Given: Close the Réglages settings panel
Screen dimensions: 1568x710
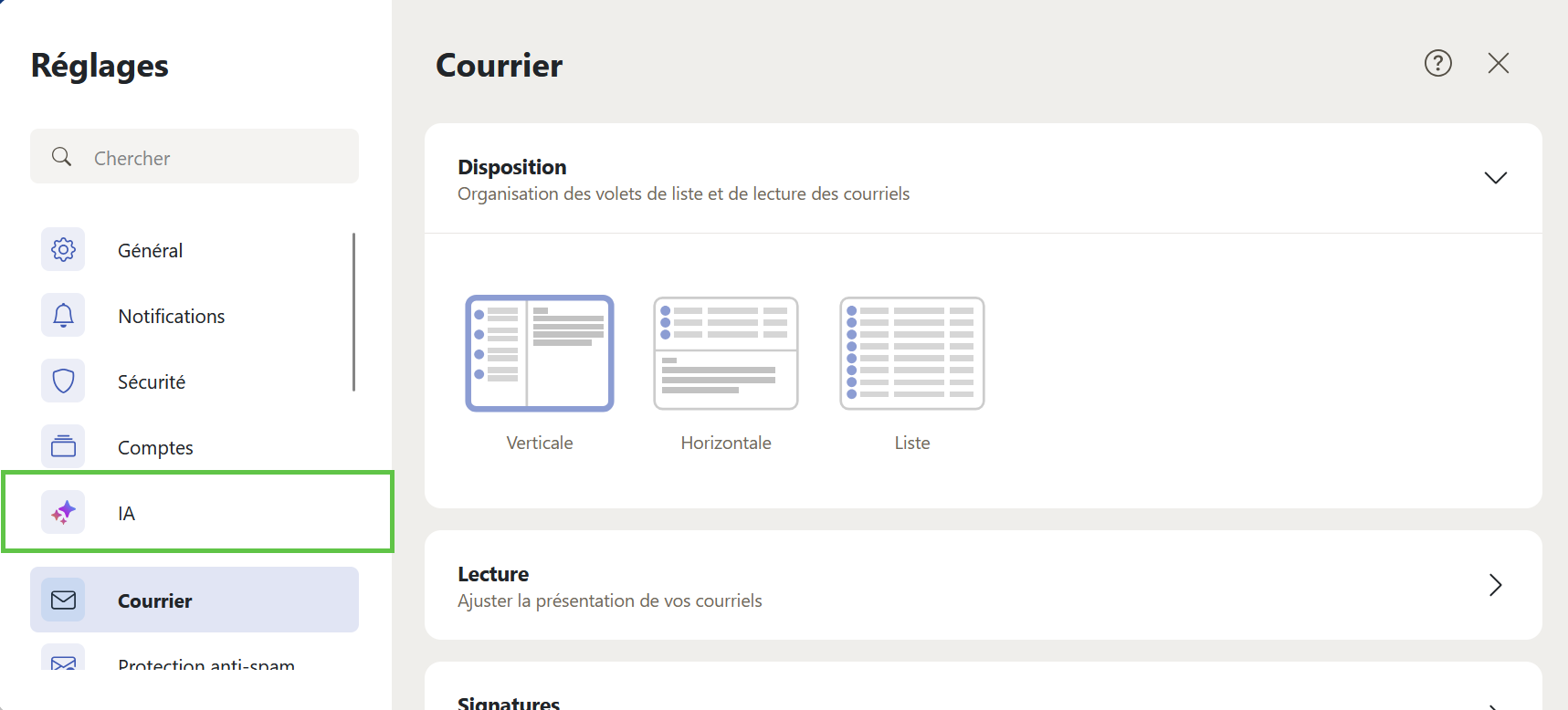Looking at the screenshot, I should point(1498,63).
